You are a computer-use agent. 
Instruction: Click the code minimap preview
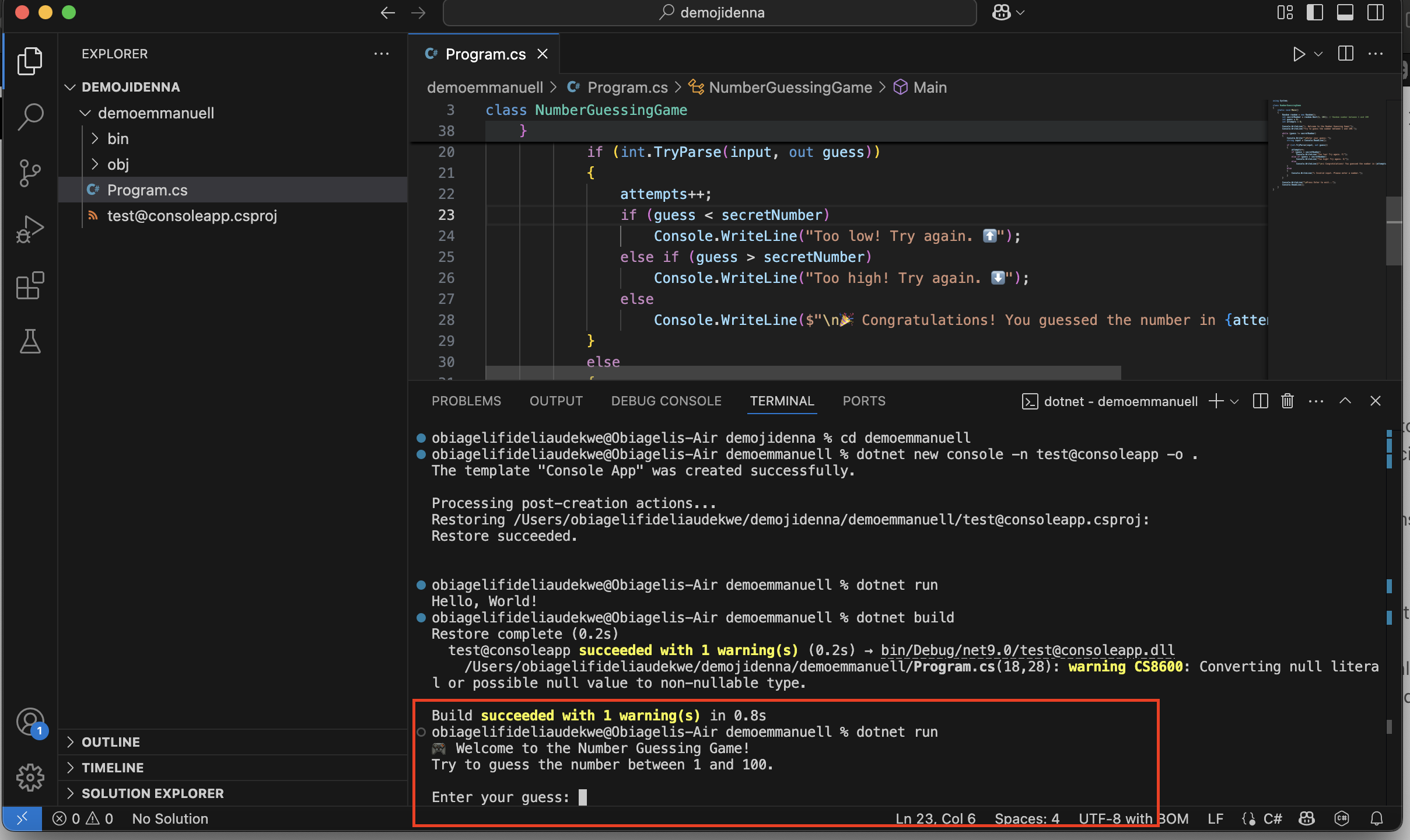click(1327, 146)
